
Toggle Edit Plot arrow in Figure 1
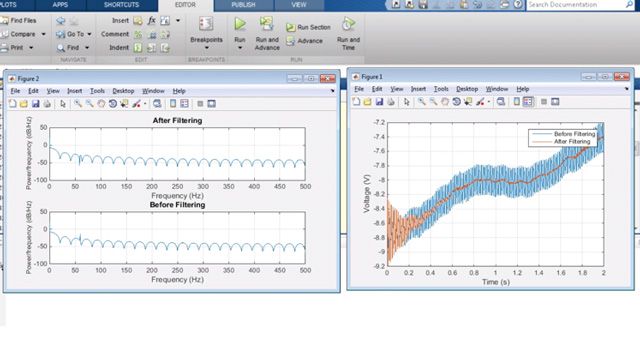407,102
